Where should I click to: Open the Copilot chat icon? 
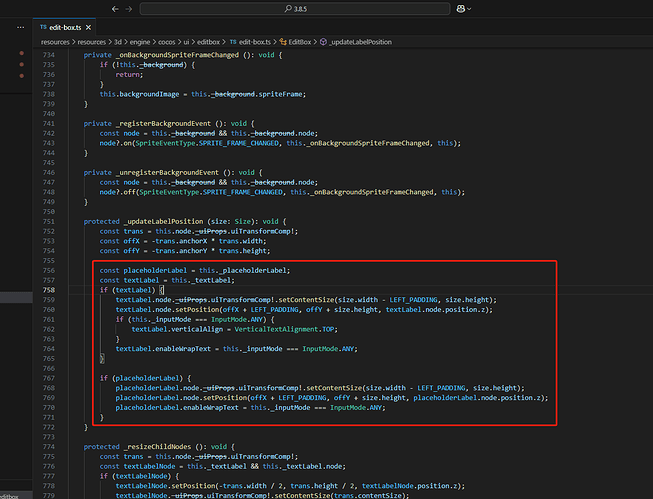[x=461, y=9]
